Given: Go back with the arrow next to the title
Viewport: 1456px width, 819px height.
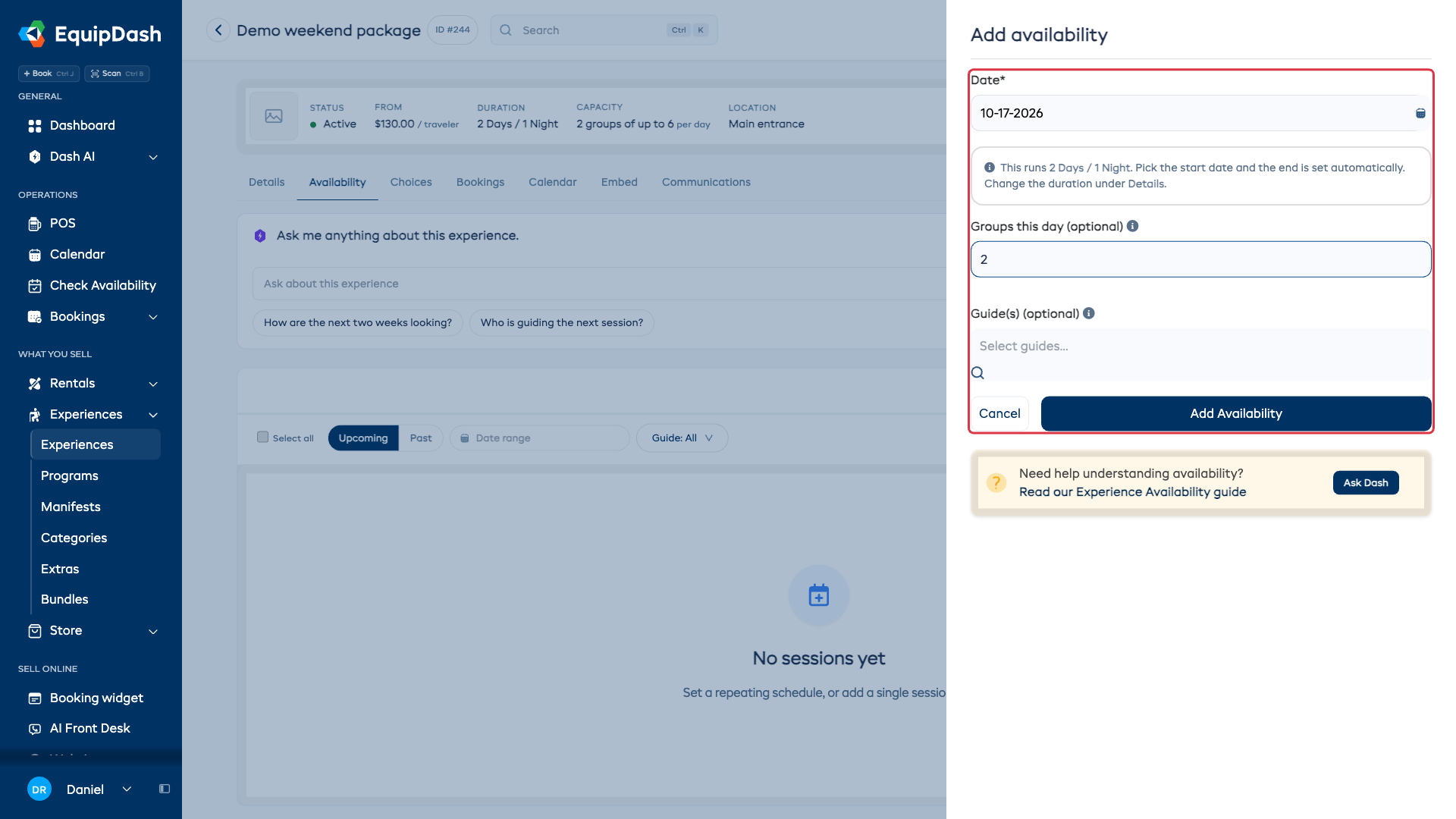Looking at the screenshot, I should pyautogui.click(x=218, y=30).
